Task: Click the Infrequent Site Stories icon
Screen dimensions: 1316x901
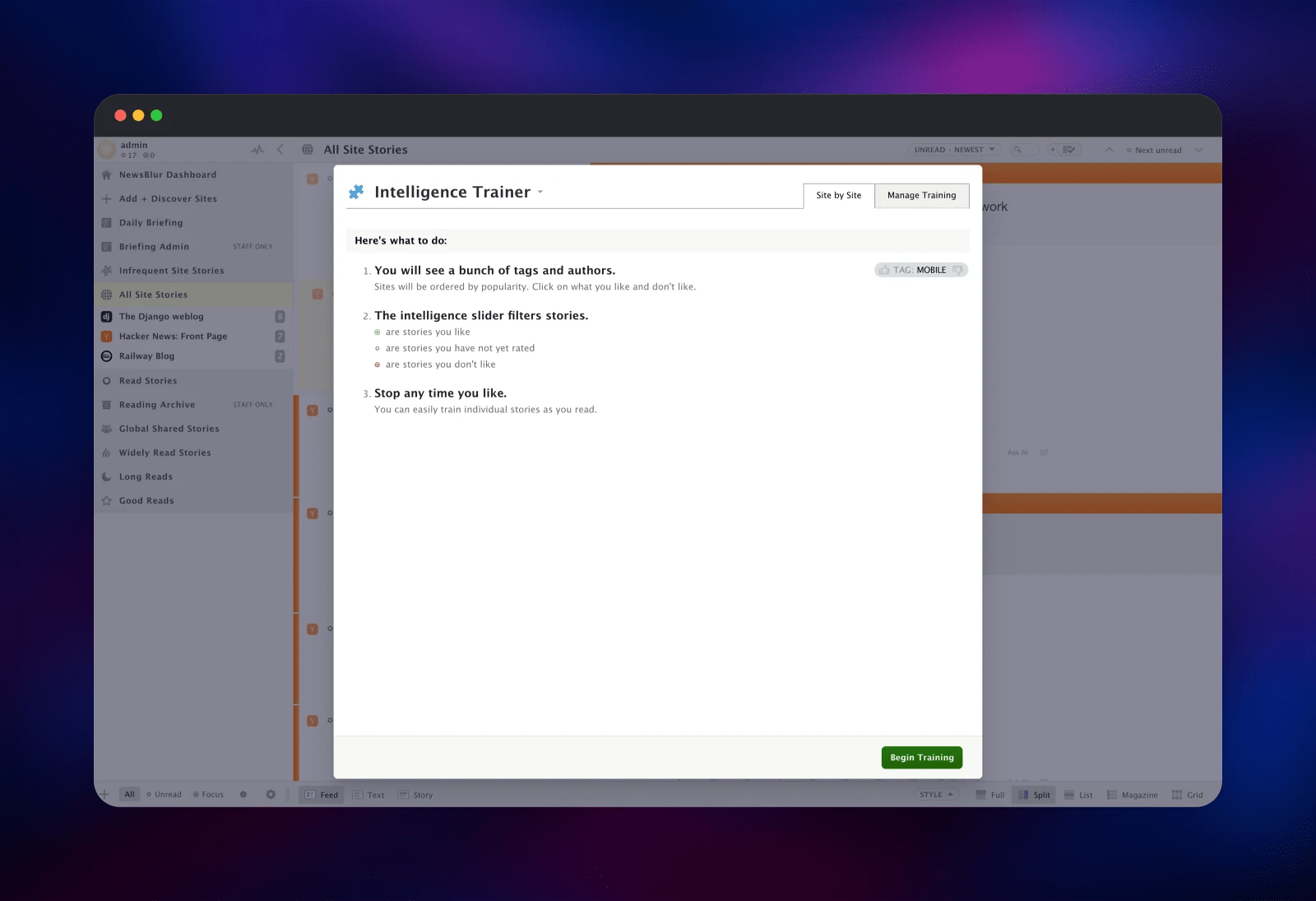Action: click(106, 270)
